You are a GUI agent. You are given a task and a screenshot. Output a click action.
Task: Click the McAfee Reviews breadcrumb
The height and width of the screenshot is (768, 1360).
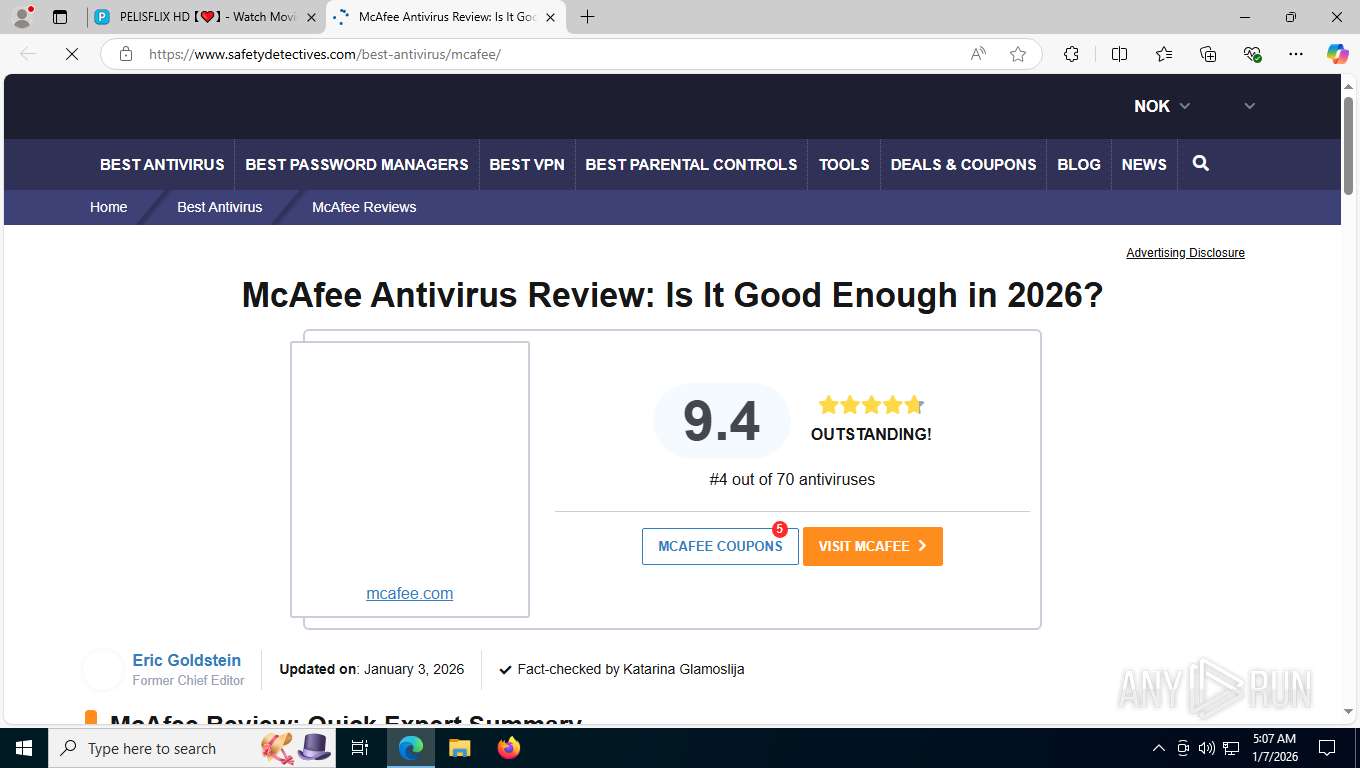pos(364,207)
